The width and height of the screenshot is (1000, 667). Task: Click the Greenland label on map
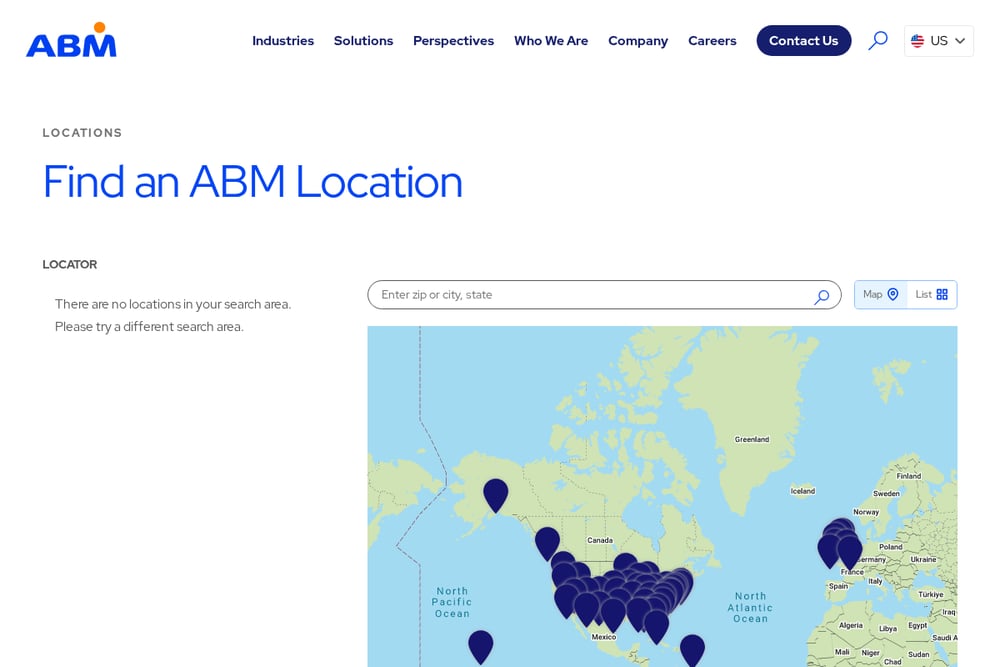(x=752, y=439)
